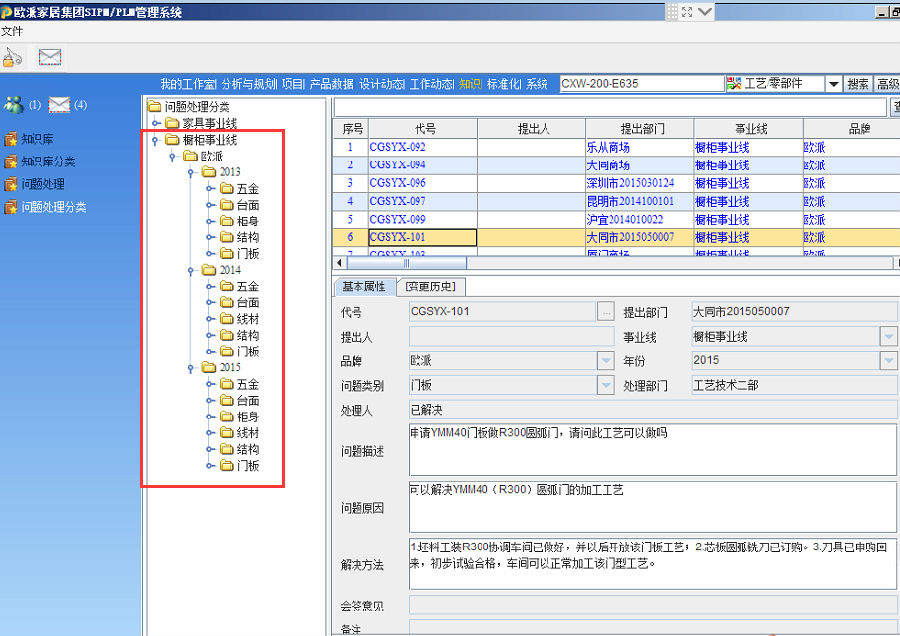Collapse the 2013 folder node
900x636 pixels.
pos(191,172)
